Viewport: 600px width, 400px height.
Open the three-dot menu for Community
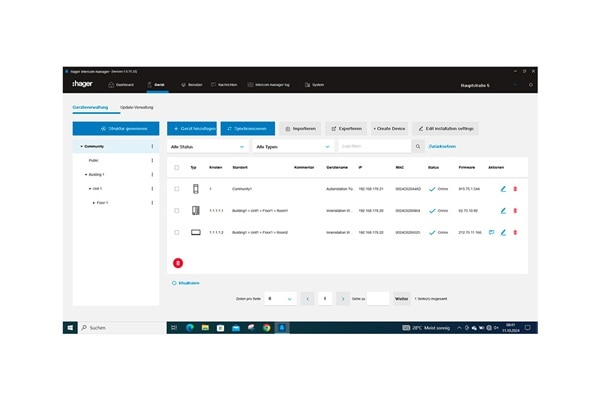[152, 146]
